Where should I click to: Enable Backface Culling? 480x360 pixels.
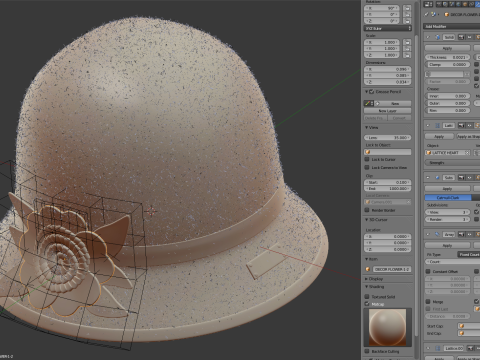(x=367, y=351)
